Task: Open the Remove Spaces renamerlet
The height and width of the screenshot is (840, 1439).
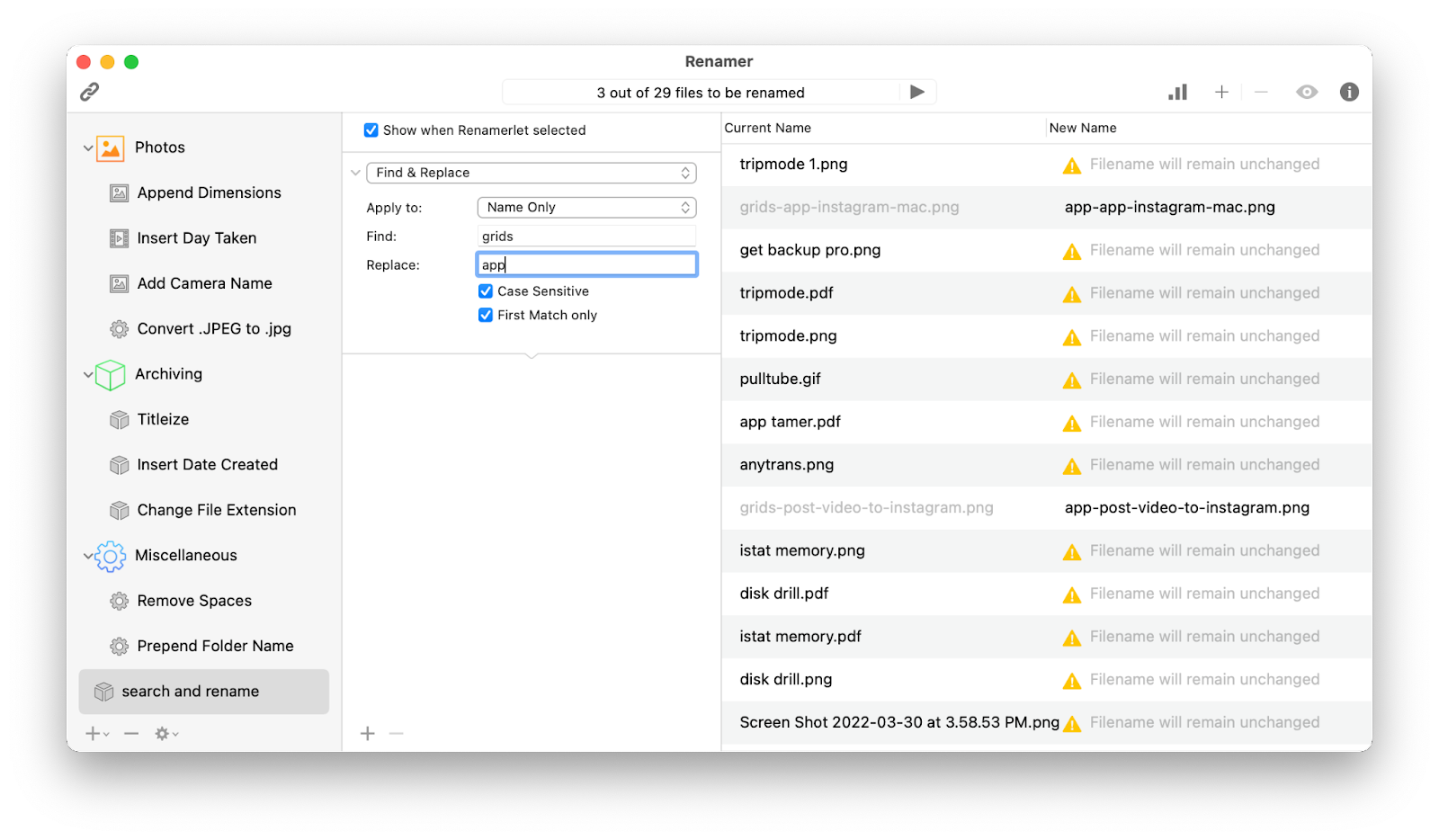Action: point(119,600)
